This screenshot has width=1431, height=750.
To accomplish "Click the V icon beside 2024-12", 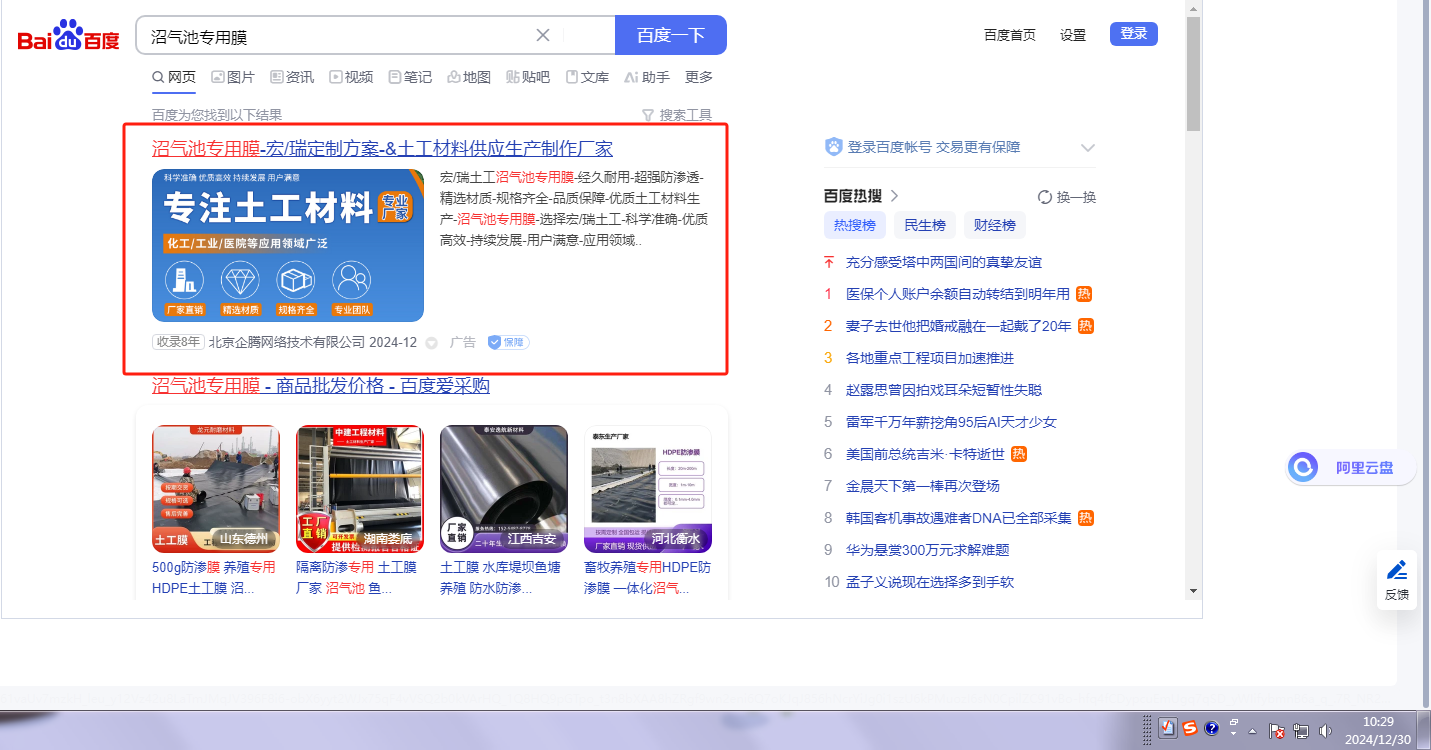I will 432,343.
